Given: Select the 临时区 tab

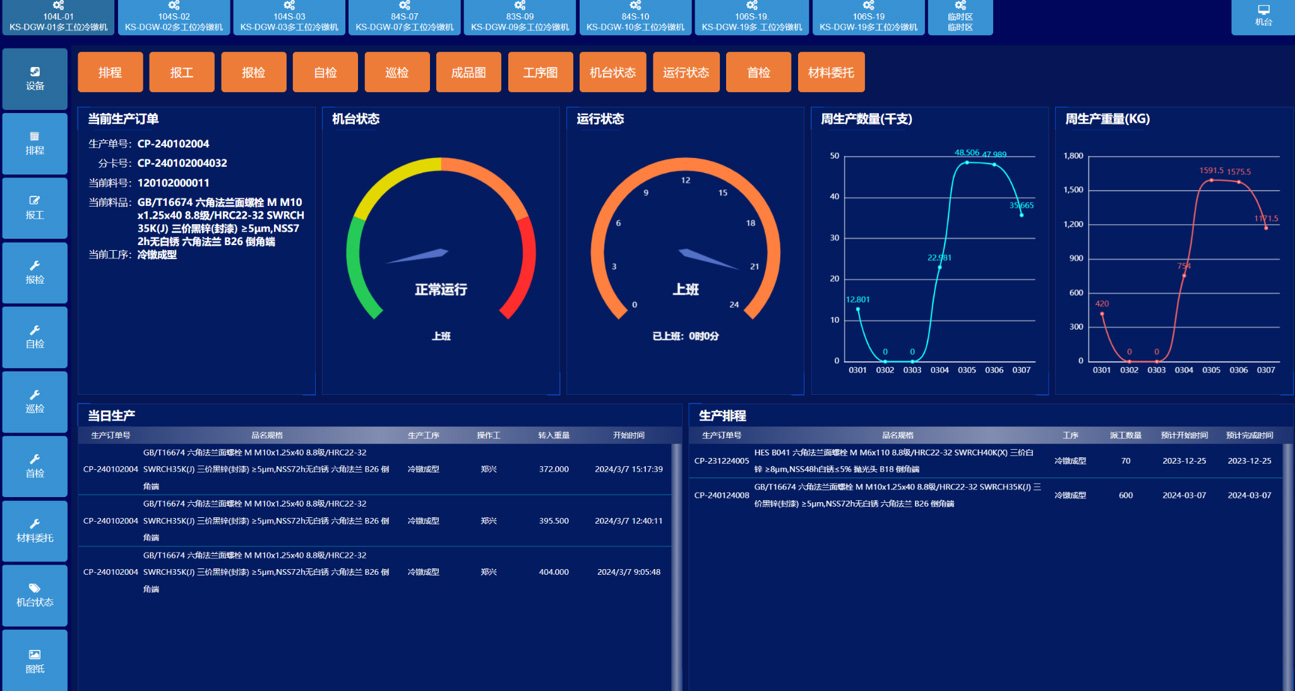Looking at the screenshot, I should (960, 17).
